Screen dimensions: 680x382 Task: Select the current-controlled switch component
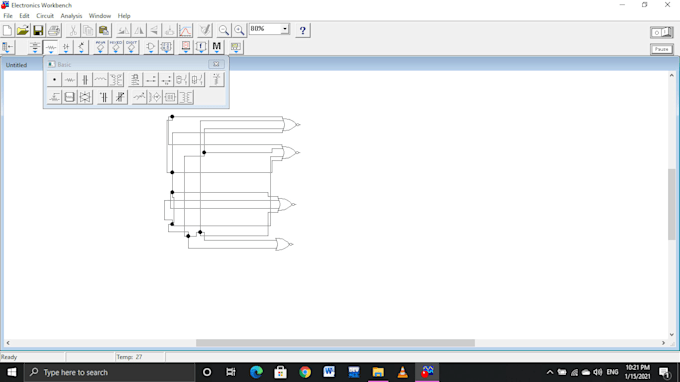[197, 80]
